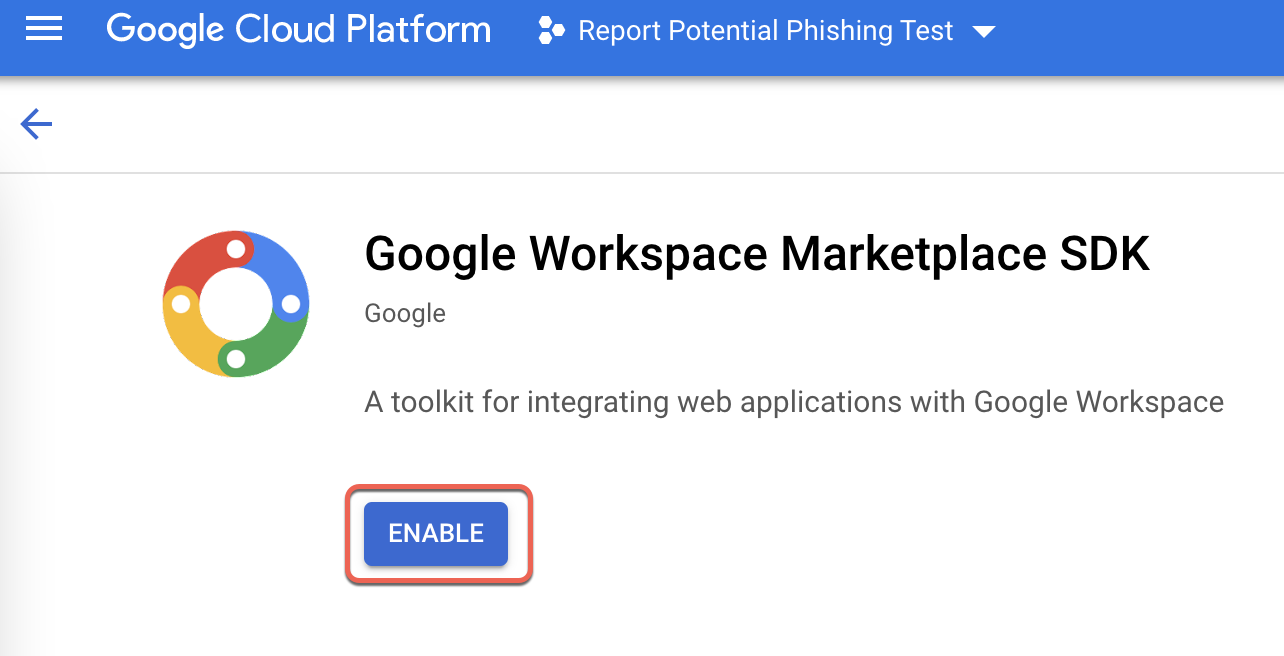The height and width of the screenshot is (656, 1284).
Task: Click the project hexagon icon
Action: click(552, 30)
